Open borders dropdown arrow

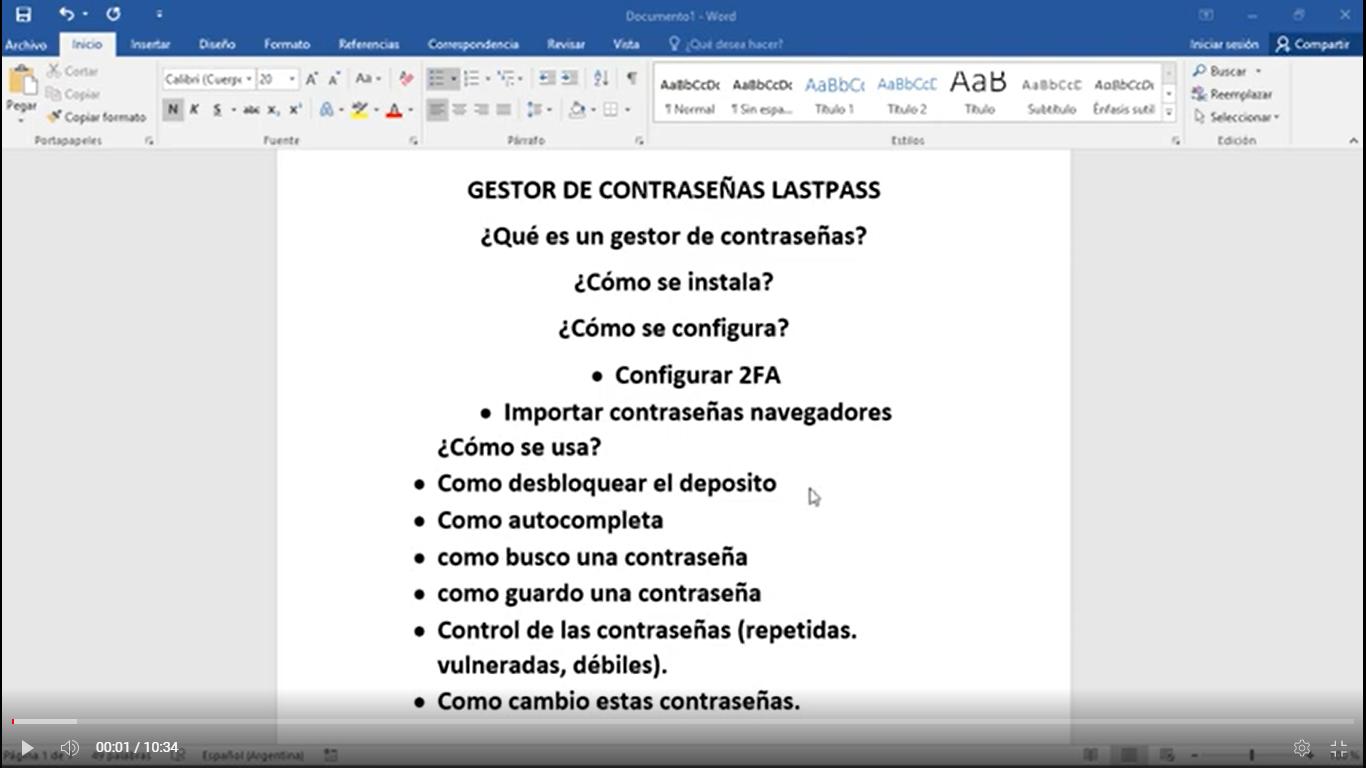pos(627,110)
